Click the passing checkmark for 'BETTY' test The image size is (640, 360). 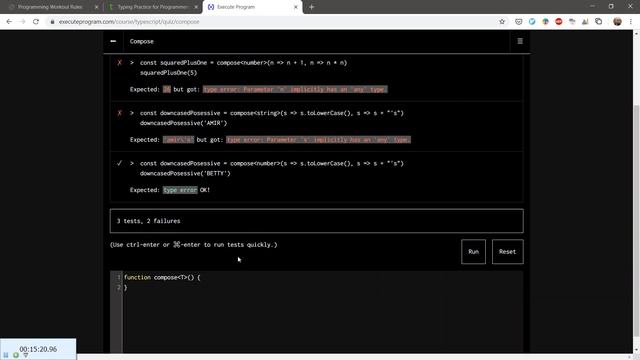pyautogui.click(x=119, y=163)
